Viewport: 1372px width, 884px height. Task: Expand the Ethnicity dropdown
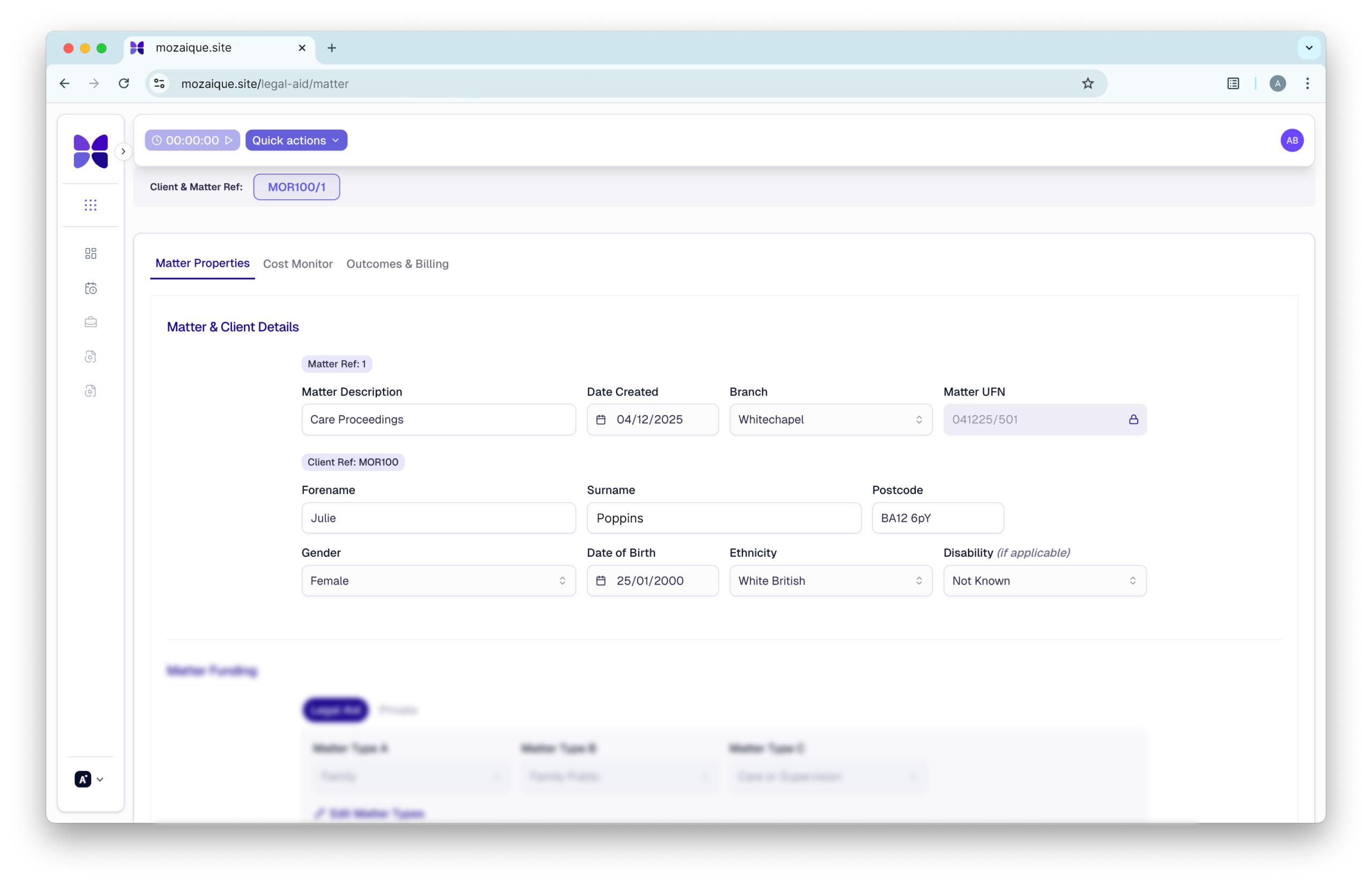830,581
